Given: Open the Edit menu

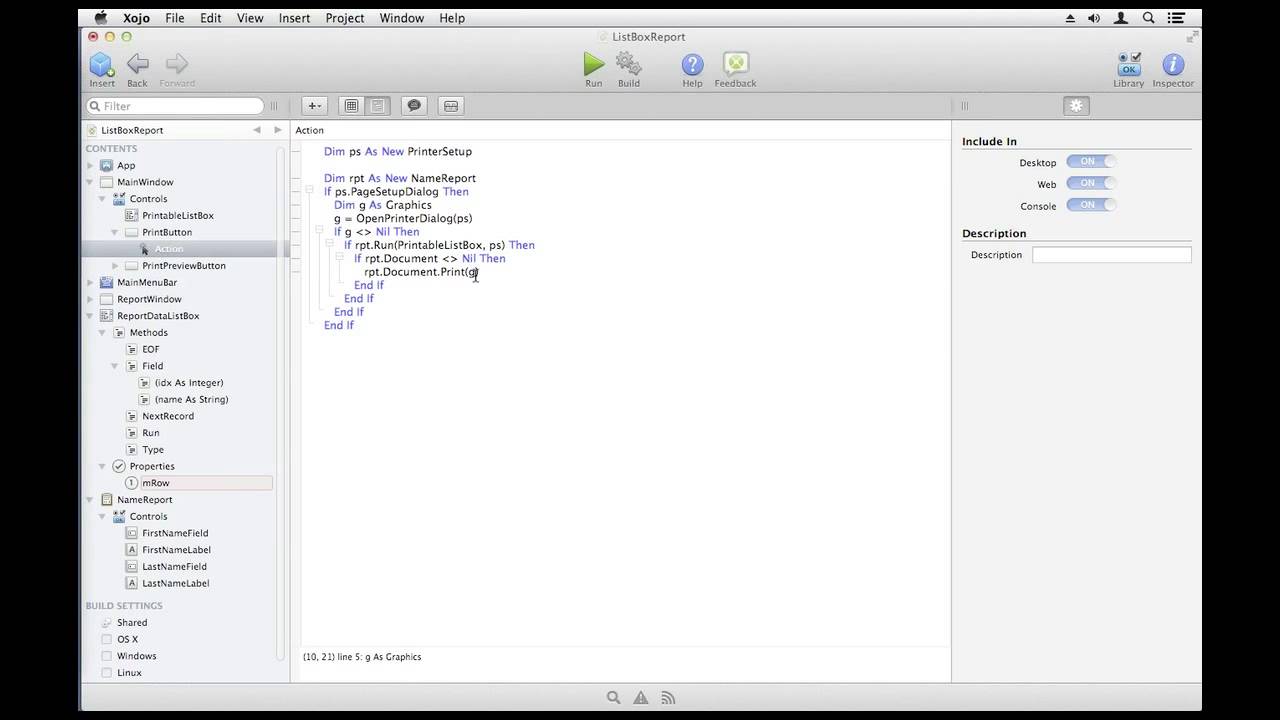Looking at the screenshot, I should pyautogui.click(x=211, y=18).
